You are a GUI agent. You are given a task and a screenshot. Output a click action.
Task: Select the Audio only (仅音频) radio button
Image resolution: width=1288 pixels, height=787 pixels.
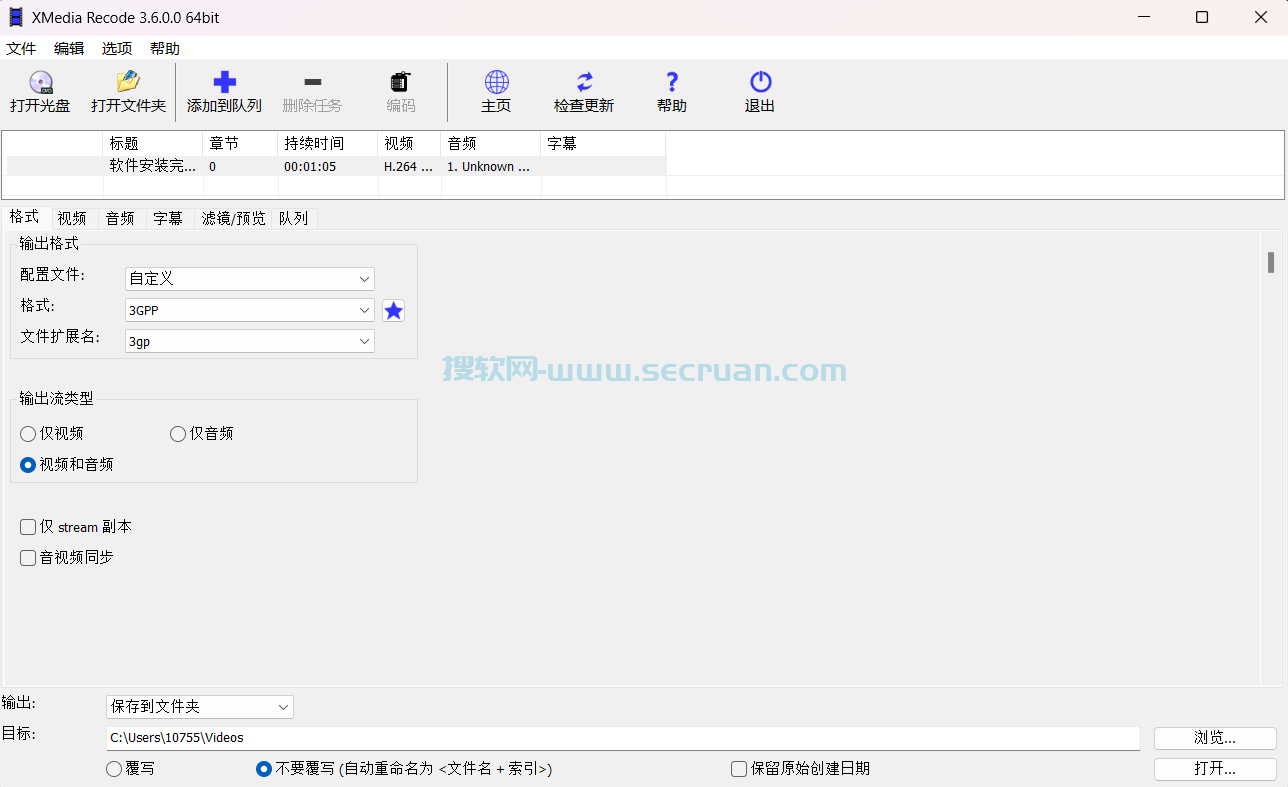178,434
